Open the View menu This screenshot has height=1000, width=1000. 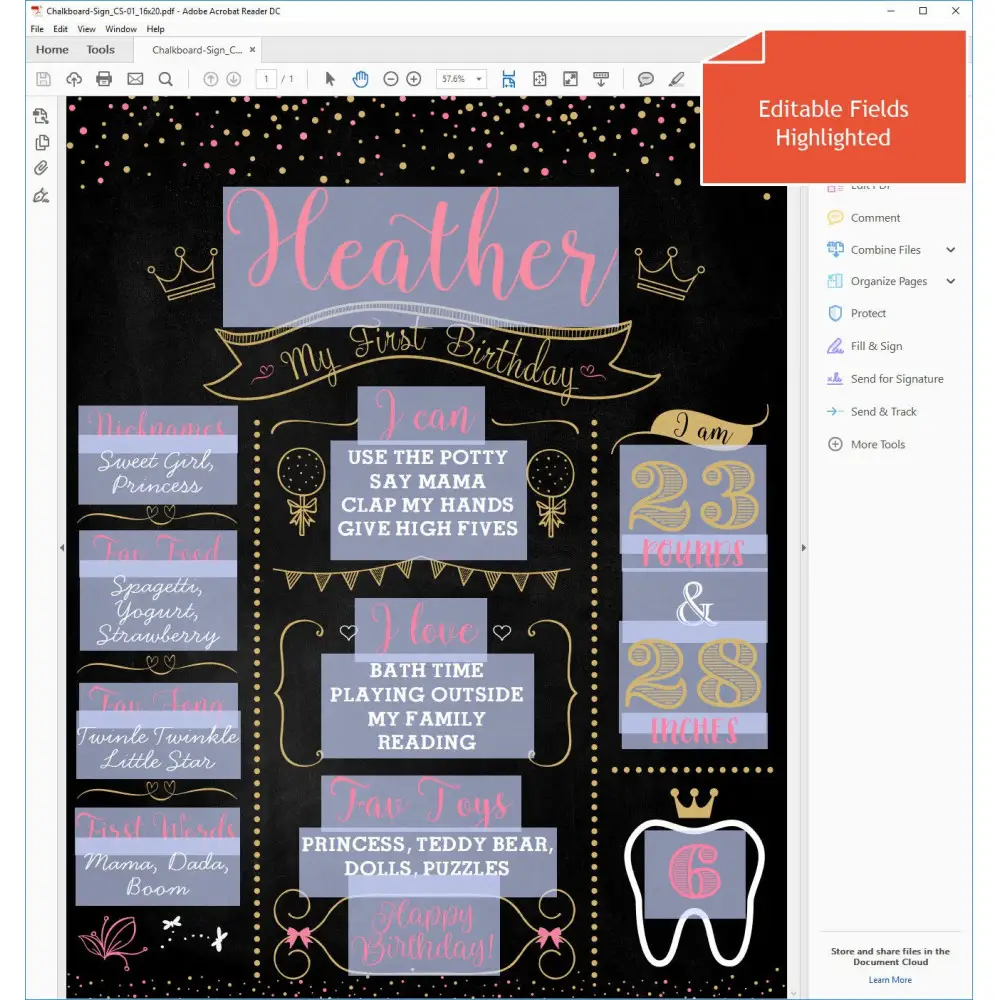coord(87,29)
